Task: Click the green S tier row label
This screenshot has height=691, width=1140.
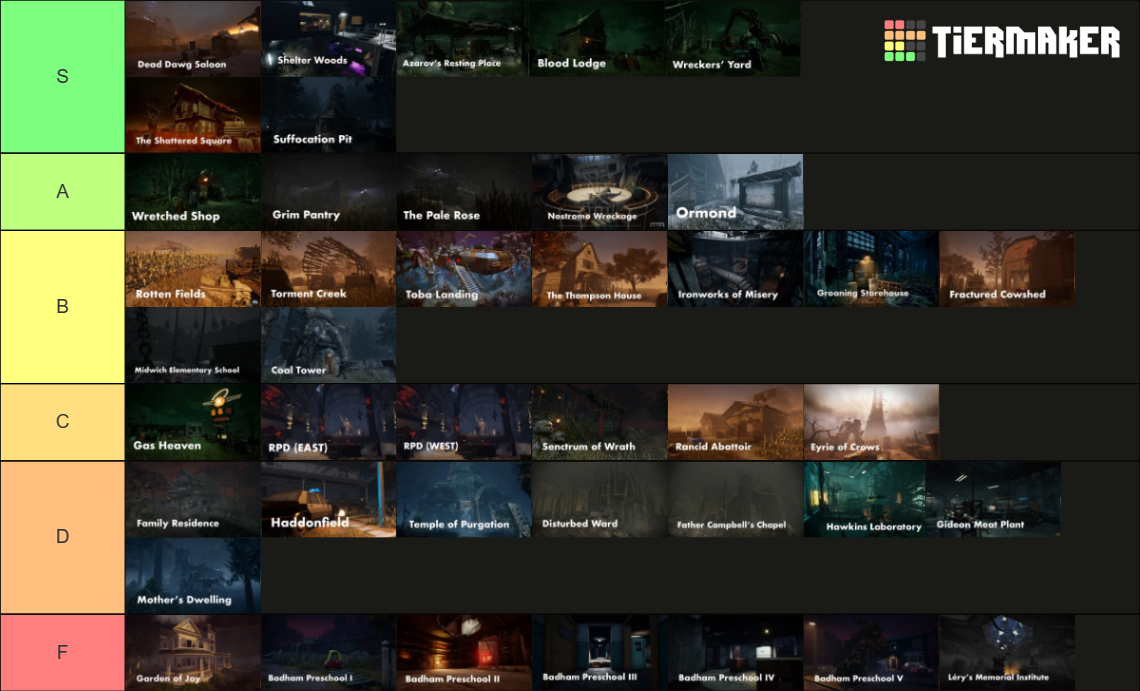Action: [62, 76]
